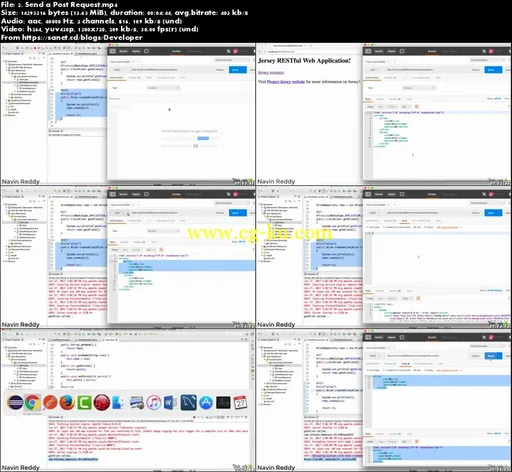
Task: Click blue Send button in top-left Postman
Action: coord(238,70)
